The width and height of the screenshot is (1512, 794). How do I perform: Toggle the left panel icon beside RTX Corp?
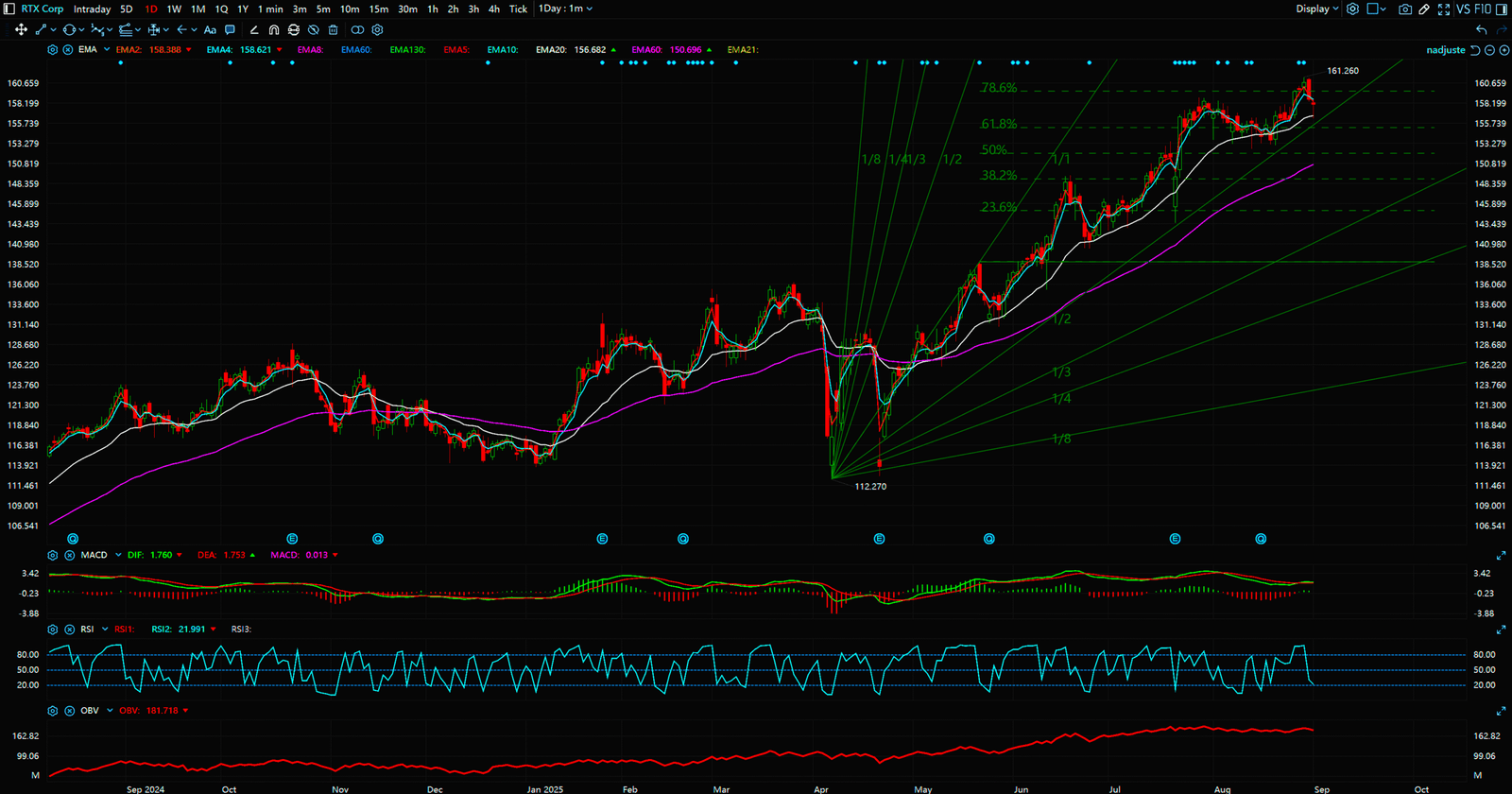[x=9, y=9]
